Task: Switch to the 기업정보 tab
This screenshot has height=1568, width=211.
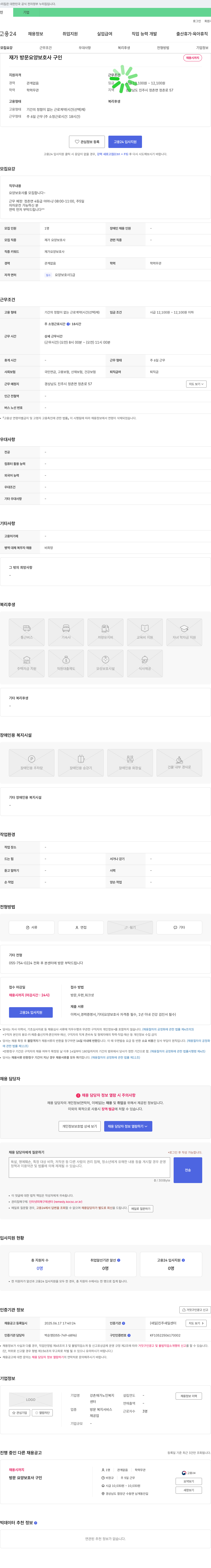Action: (202, 47)
